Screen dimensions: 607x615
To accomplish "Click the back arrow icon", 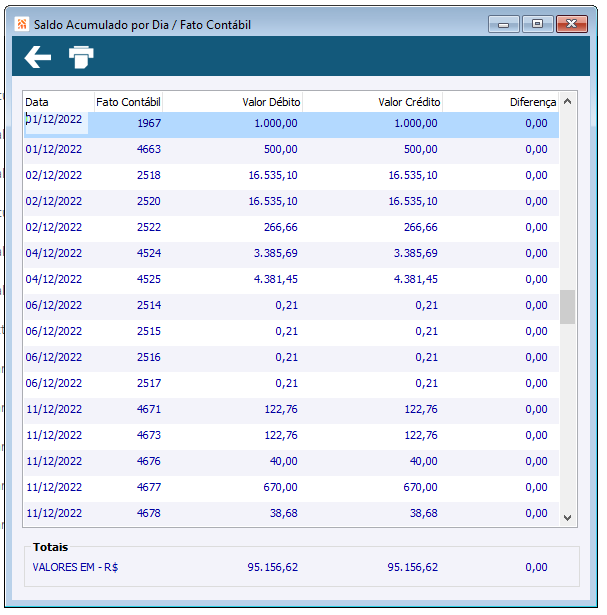I will pos(38,57).
